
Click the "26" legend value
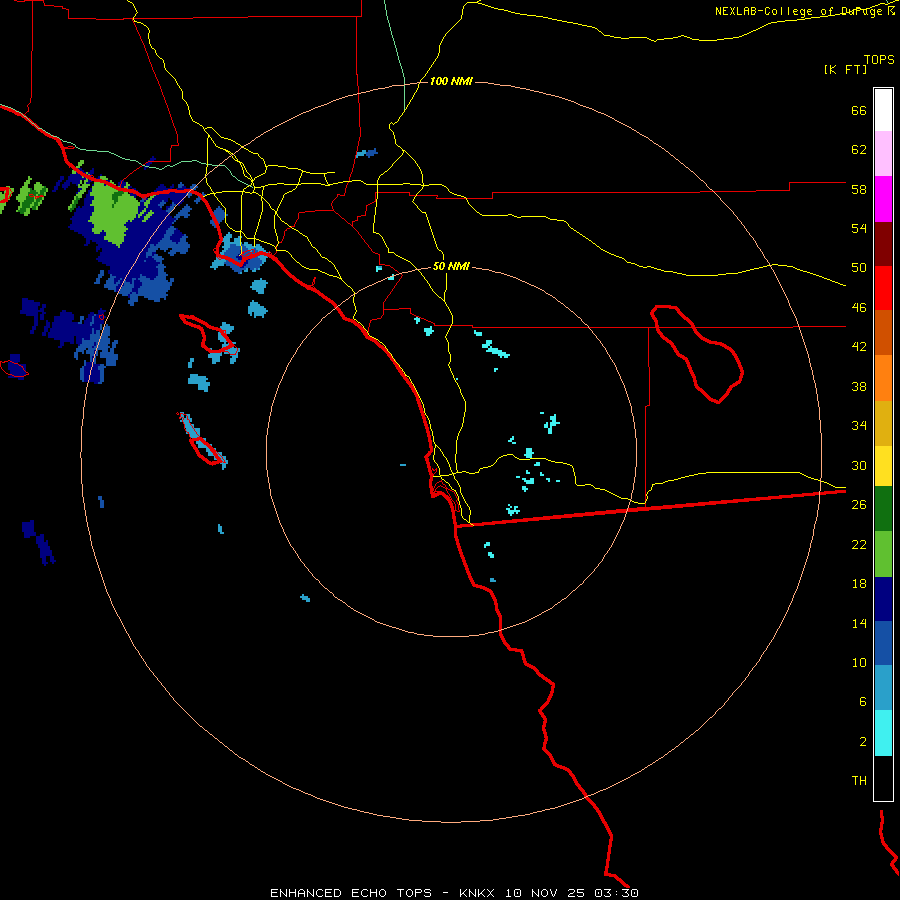click(859, 505)
